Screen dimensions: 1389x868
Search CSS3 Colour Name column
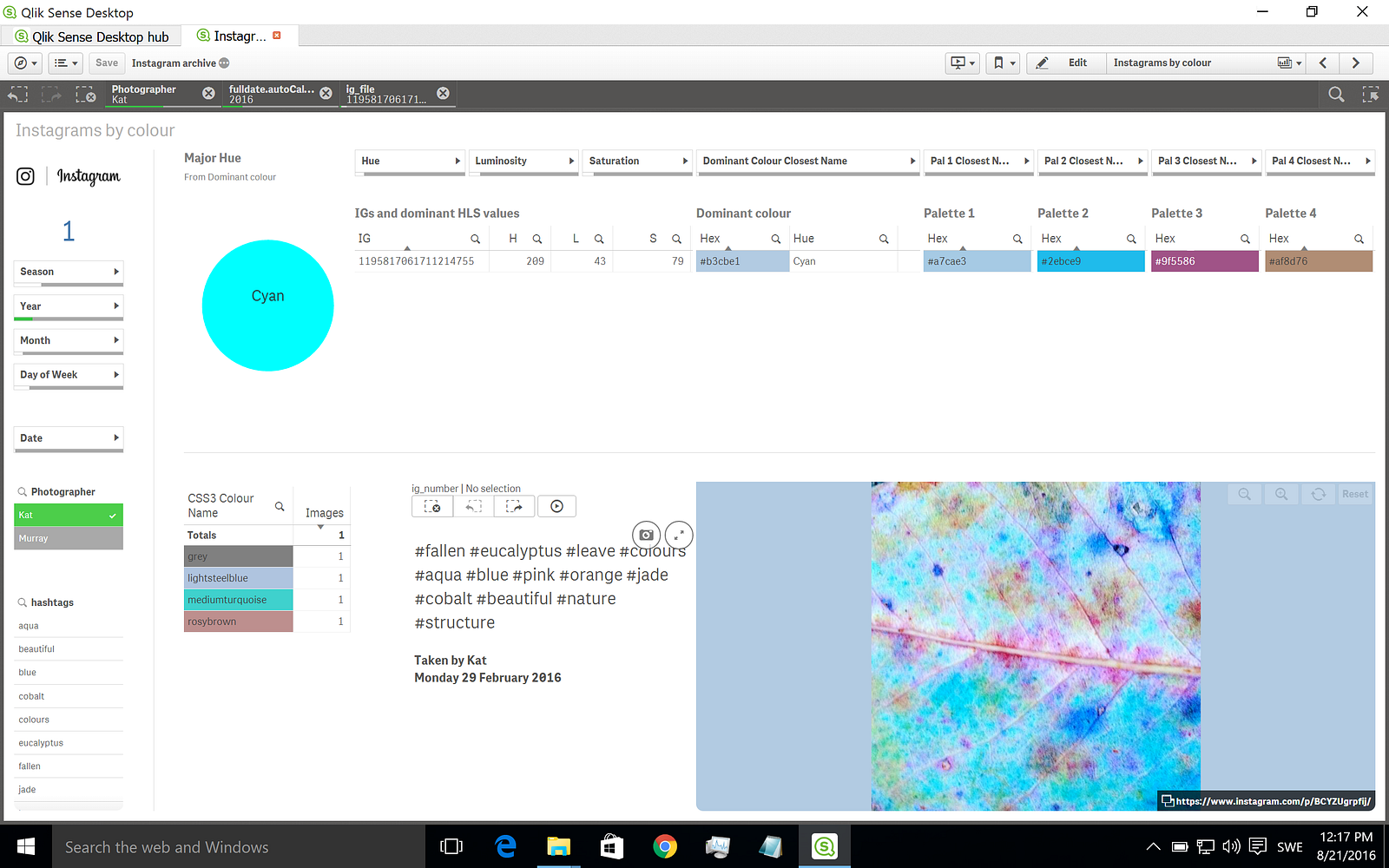(x=280, y=506)
